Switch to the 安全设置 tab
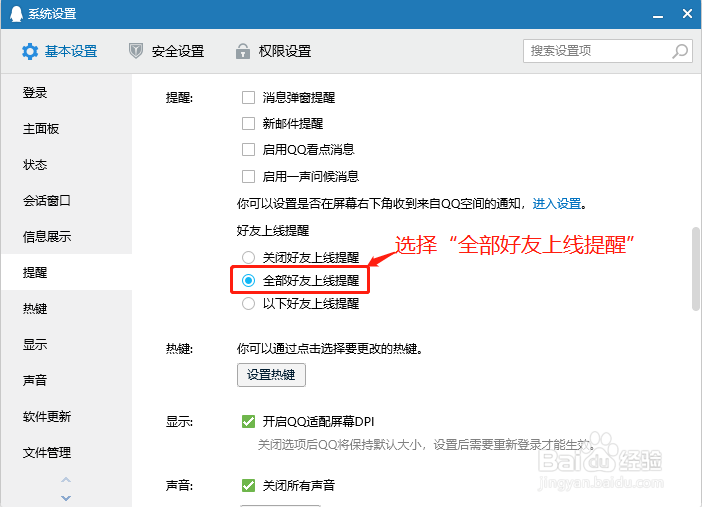Screen dimensions: 702x507 (x=167, y=52)
